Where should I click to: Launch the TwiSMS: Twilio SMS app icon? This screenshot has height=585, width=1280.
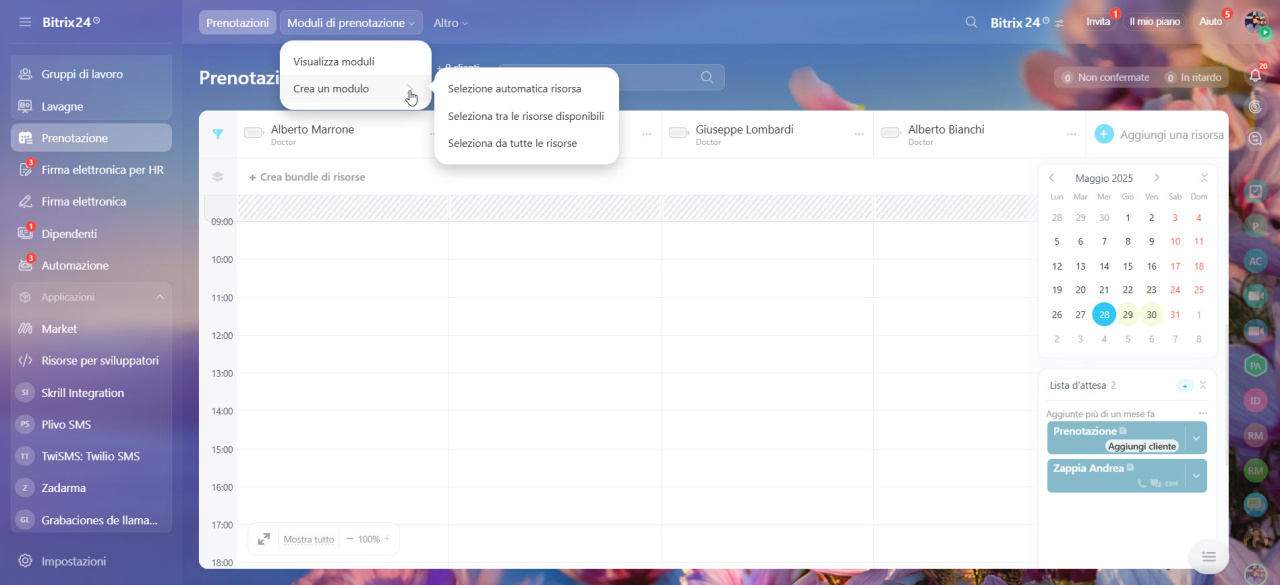click(26, 456)
